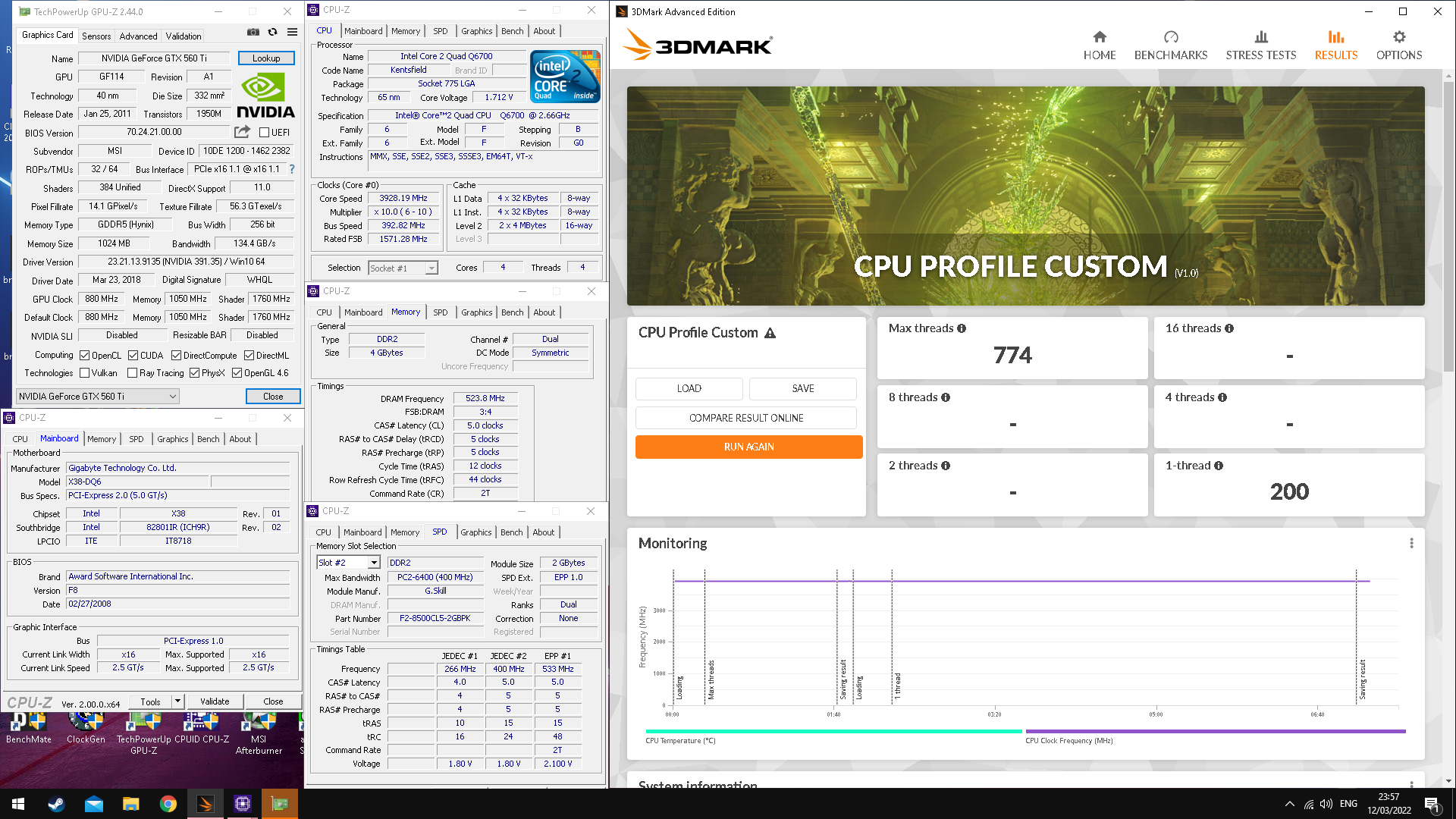Toggle OpenGL 4.6 checkbox in GPU-Z
Viewport: 1456px width, 819px height.
tap(237, 373)
